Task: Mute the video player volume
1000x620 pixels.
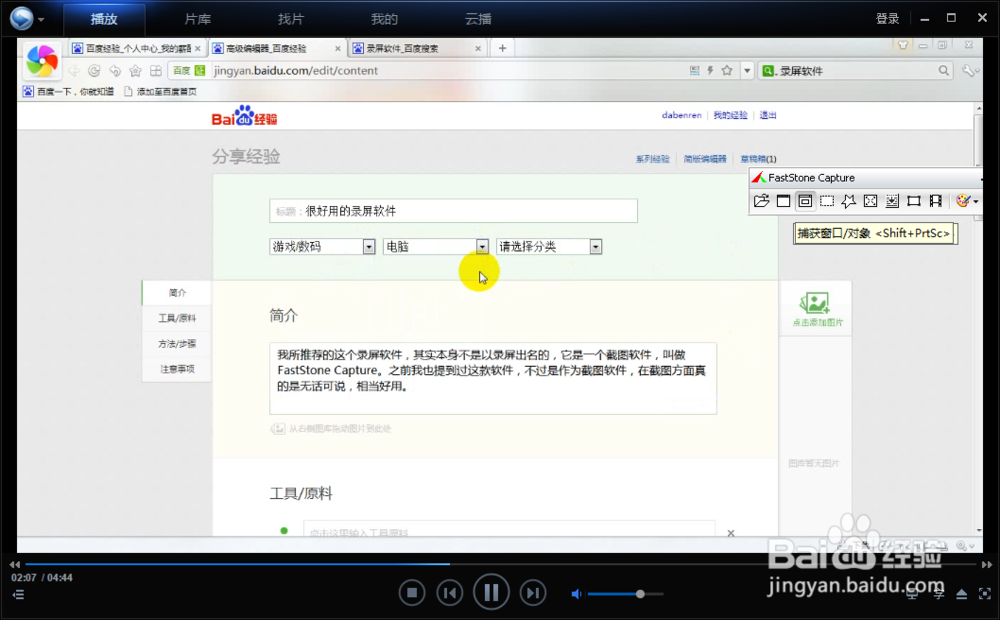Action: click(x=576, y=593)
